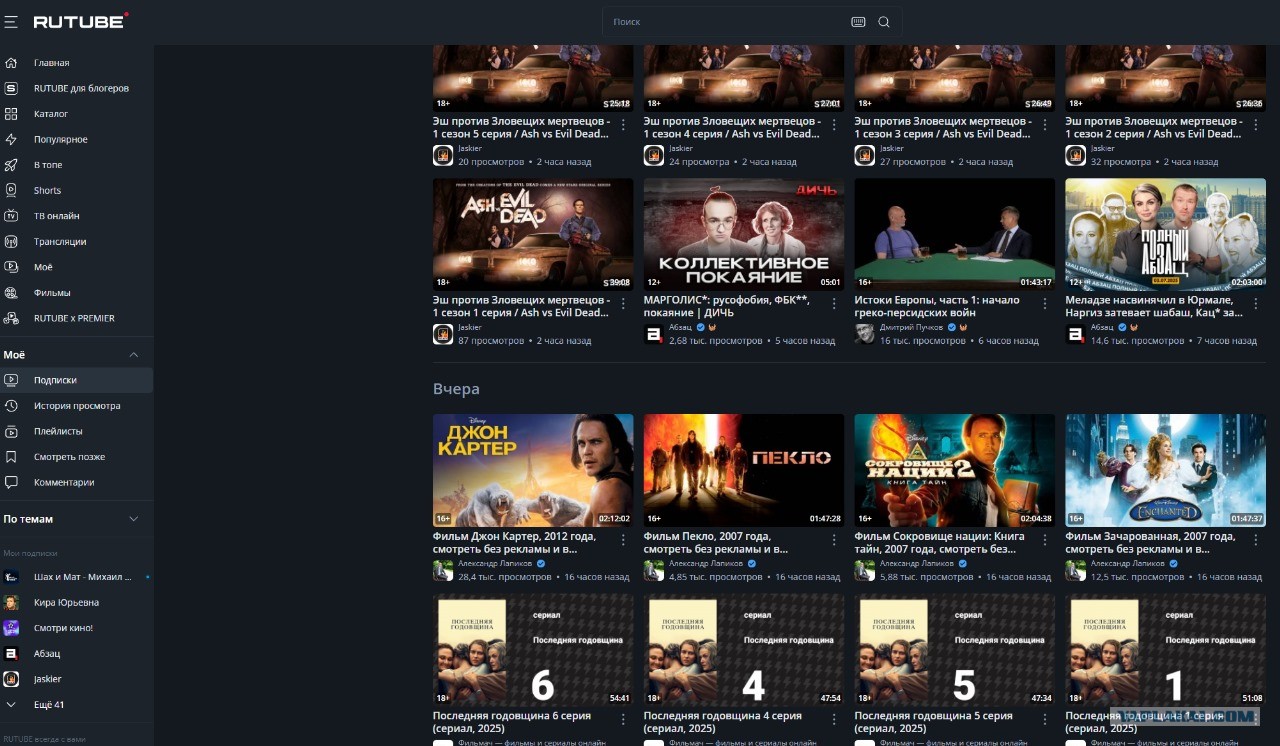Screen dimensions: 1280x746
Task: Open options menu for Фильм Джон Картер
Action: (x=623, y=540)
